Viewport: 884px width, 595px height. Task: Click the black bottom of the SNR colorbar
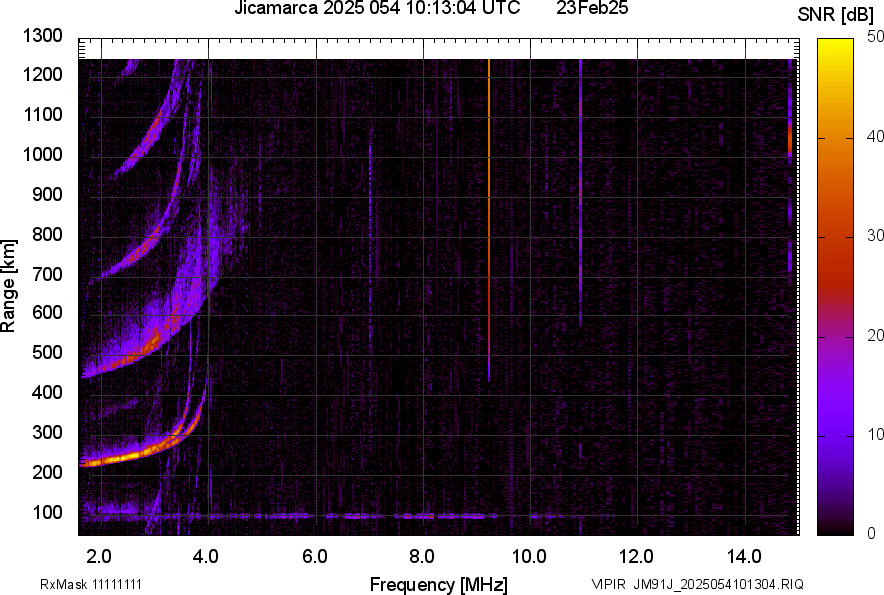tap(834, 529)
